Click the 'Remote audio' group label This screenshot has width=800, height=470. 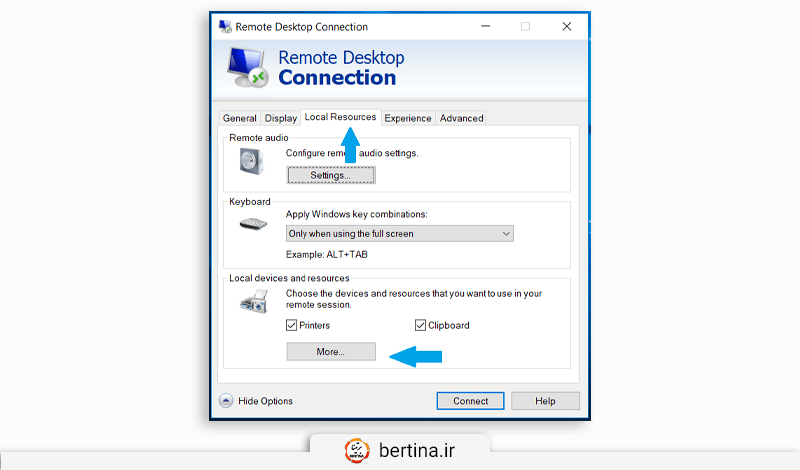click(x=259, y=138)
